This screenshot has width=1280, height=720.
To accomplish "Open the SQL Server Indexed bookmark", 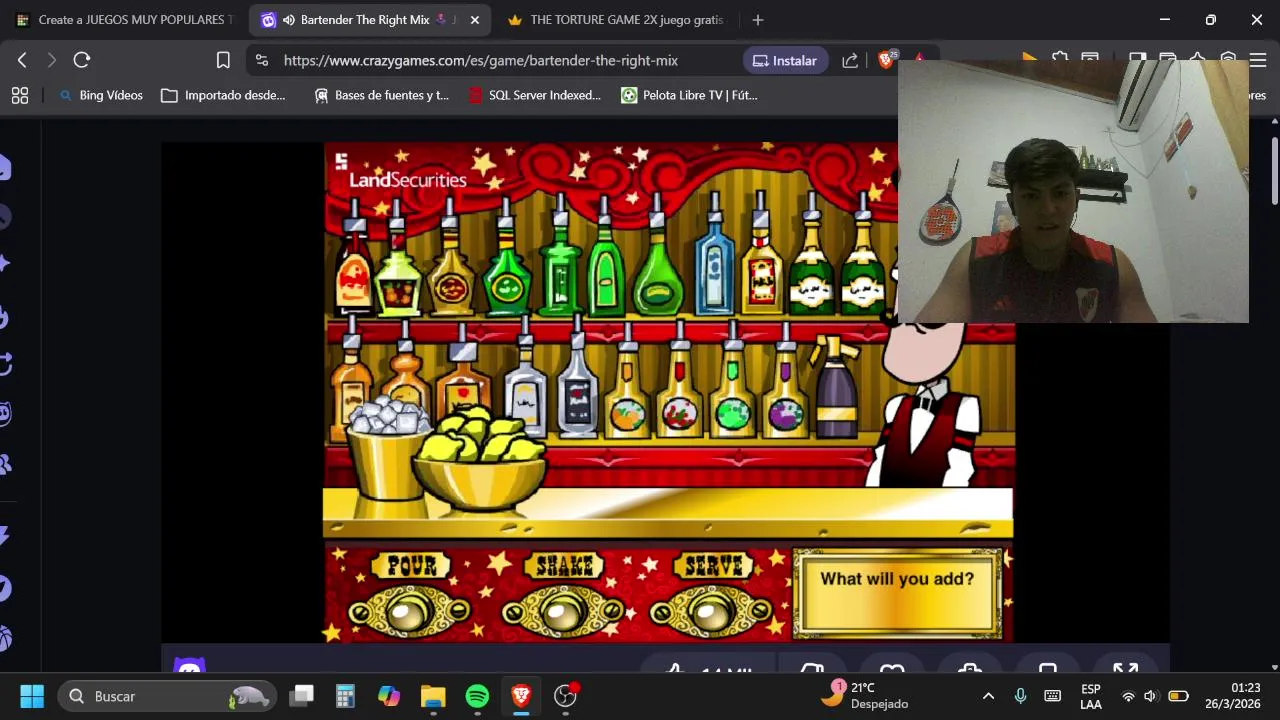I will coord(534,95).
